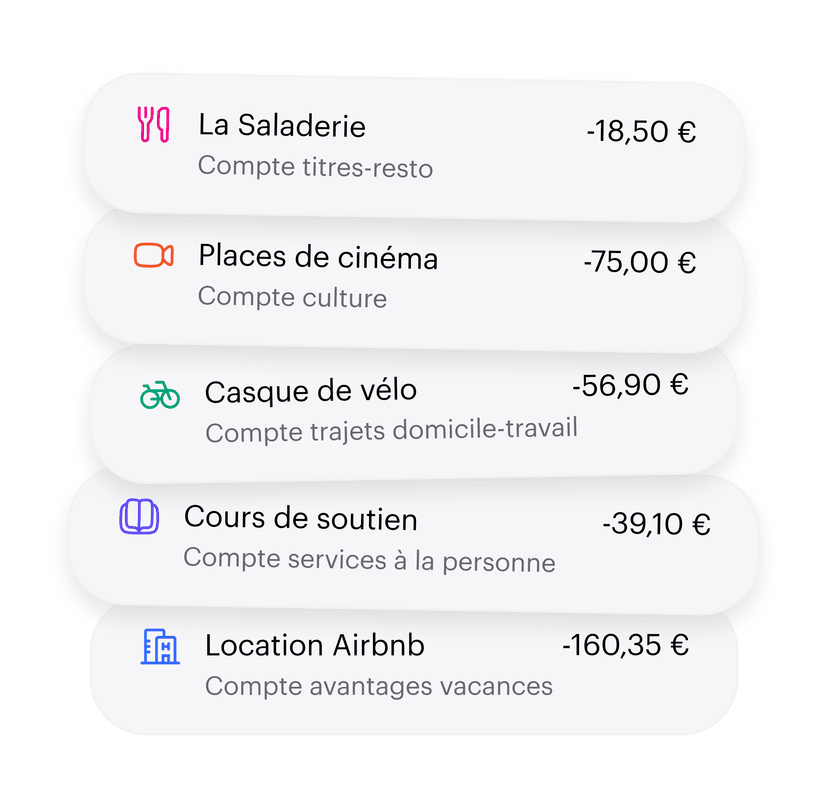Click the icon beside Casque de vélo
Image resolution: width=828 pixels, height=807 pixels.
[x=159, y=393]
